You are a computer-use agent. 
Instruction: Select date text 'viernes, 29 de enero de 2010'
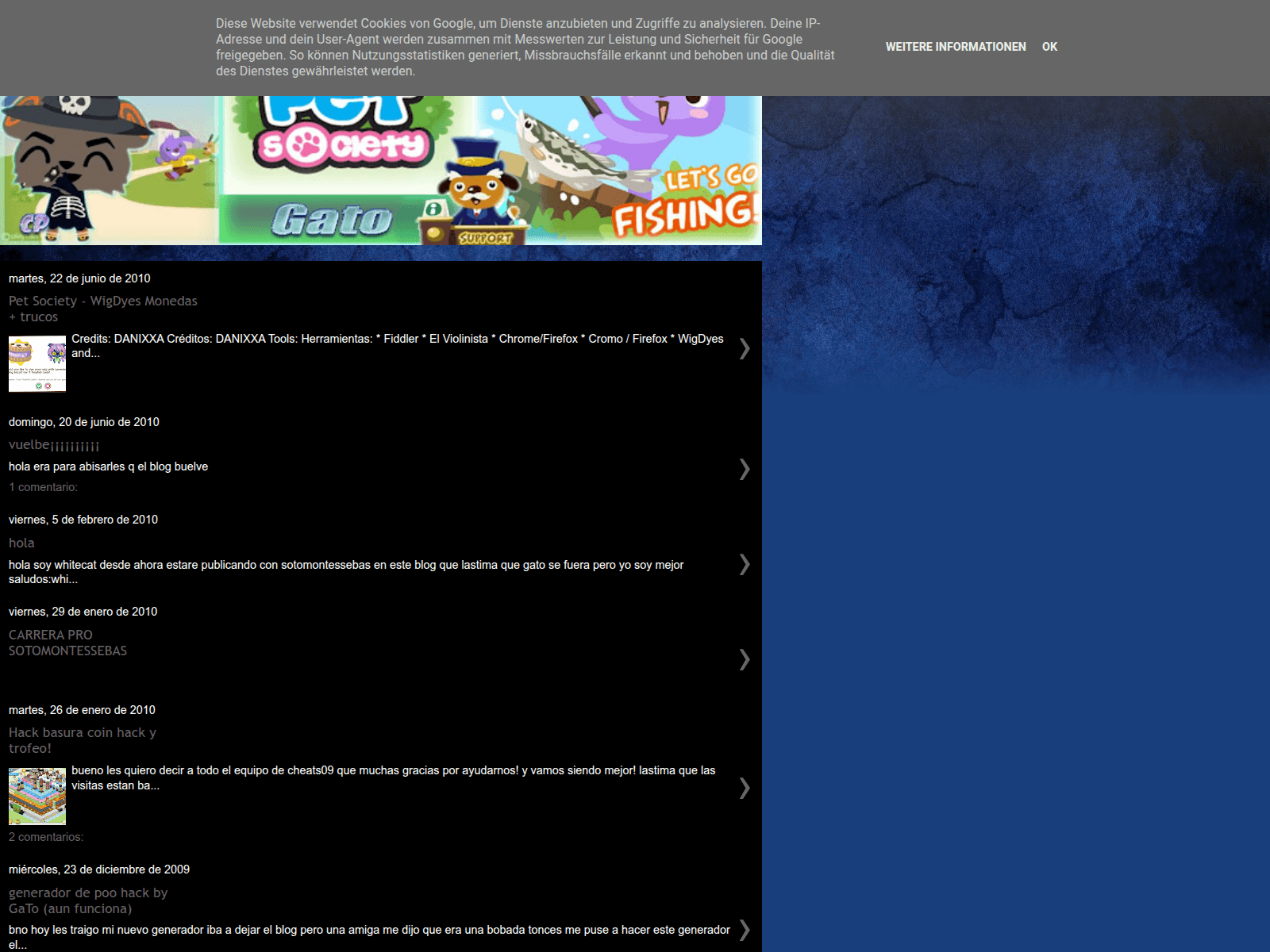tap(83, 612)
